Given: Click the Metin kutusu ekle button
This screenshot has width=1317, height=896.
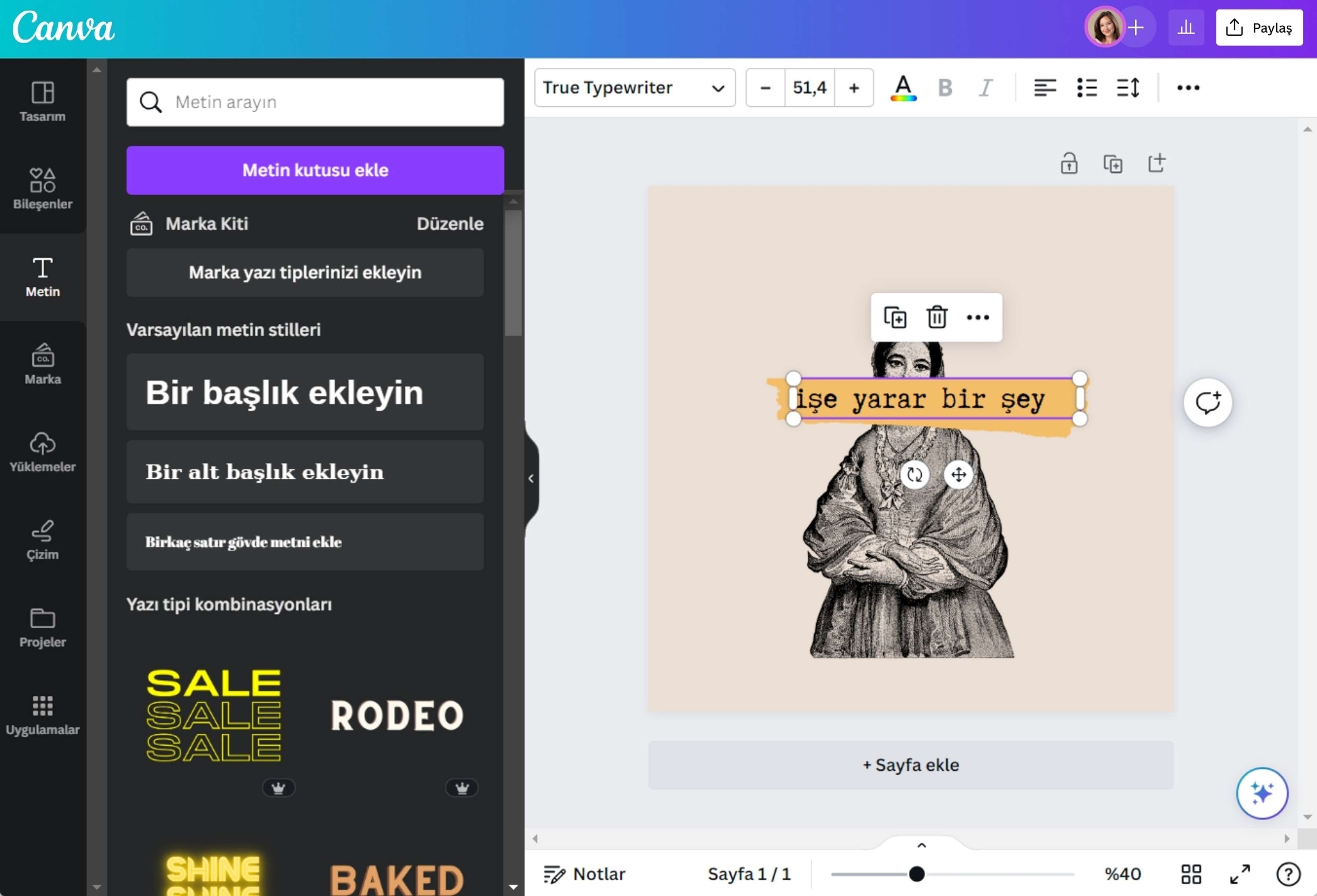Looking at the screenshot, I should 315,170.
